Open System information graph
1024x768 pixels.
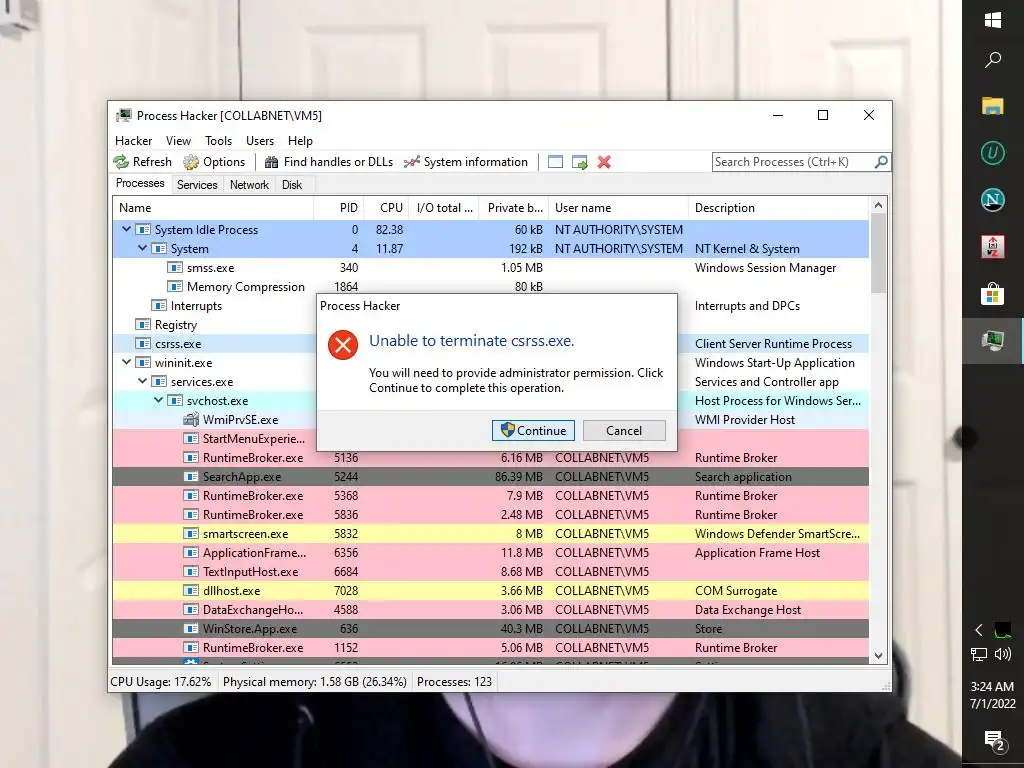[466, 162]
